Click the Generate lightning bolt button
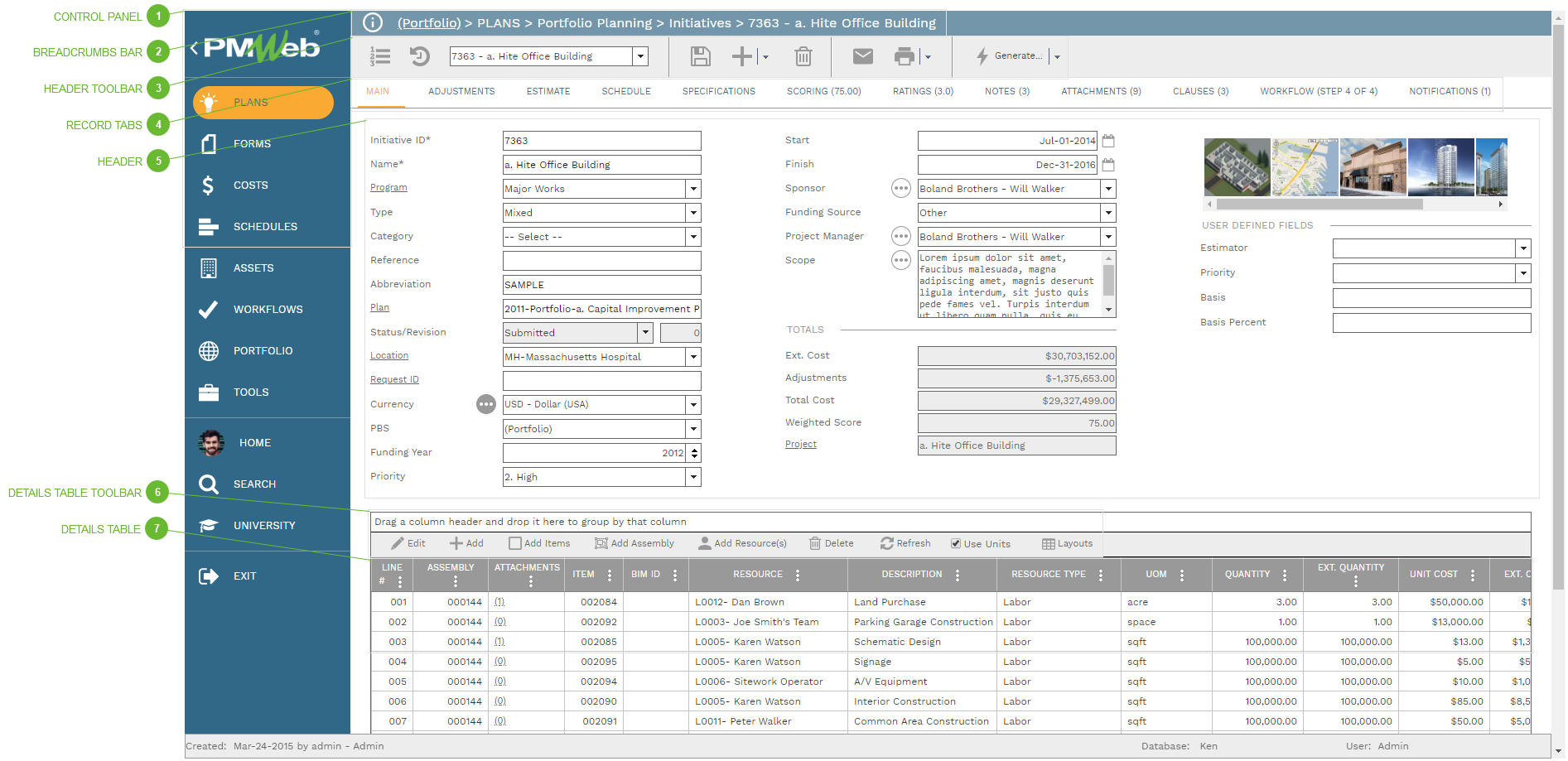This screenshot has height=761, width=1568. coord(1010,55)
